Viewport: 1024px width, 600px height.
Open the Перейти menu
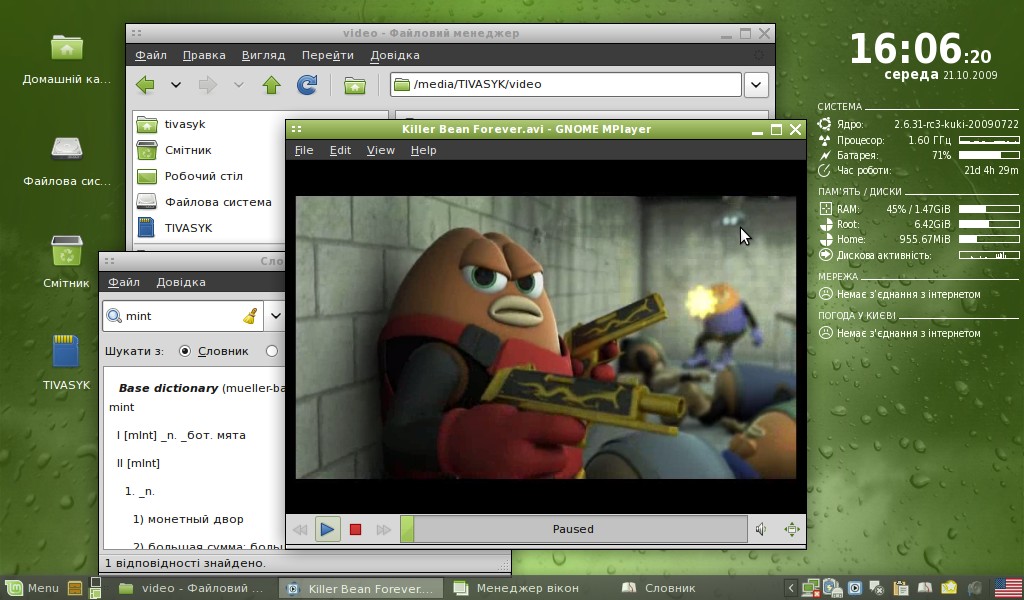point(327,55)
